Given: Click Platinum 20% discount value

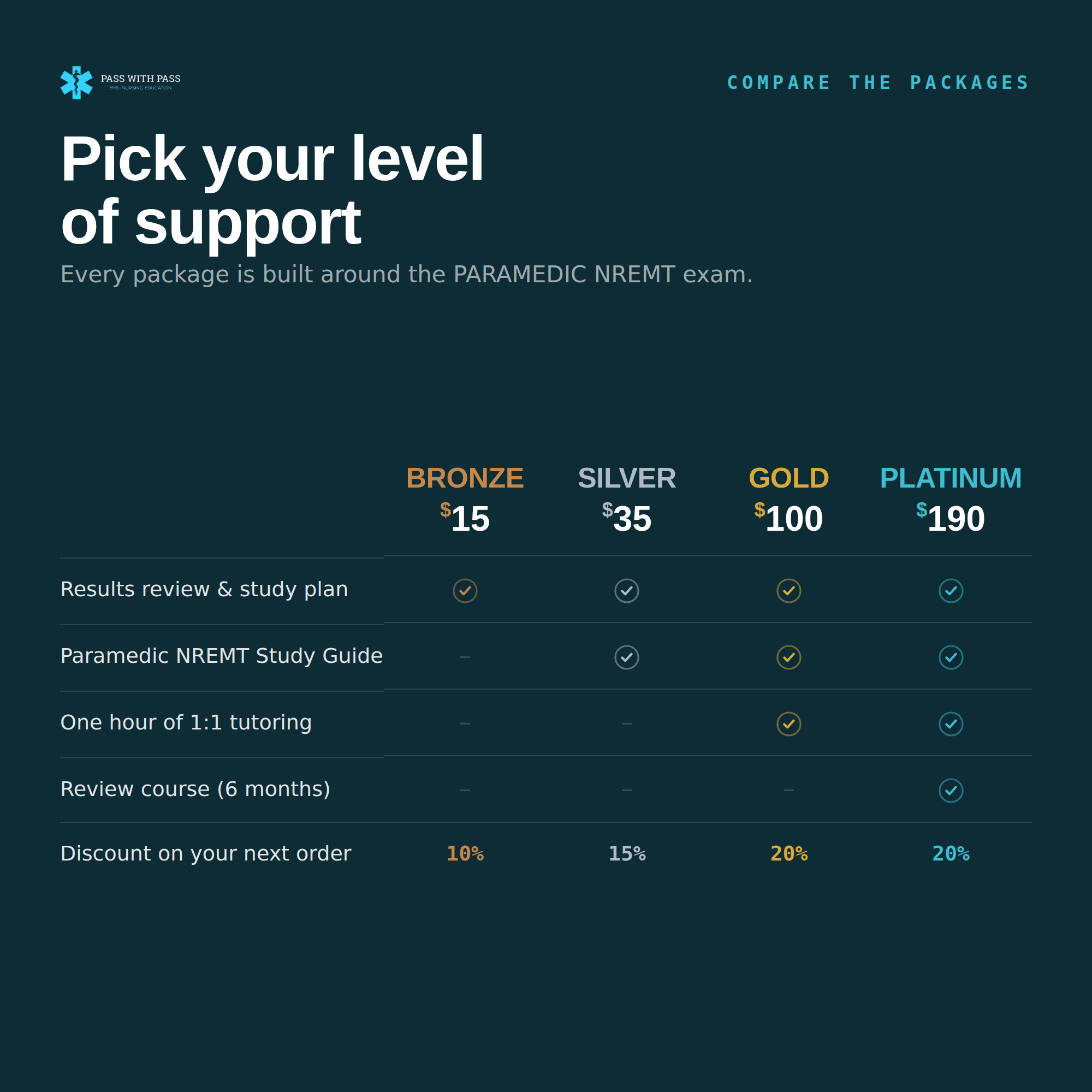Looking at the screenshot, I should [x=951, y=853].
